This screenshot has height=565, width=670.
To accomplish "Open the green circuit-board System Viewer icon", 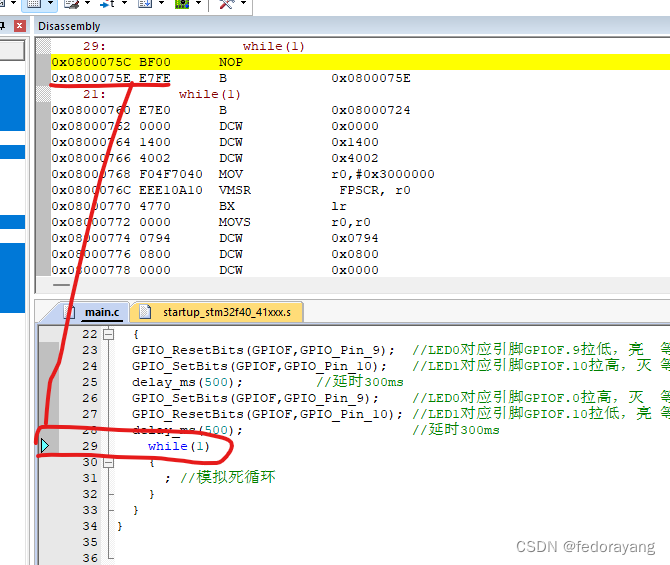I will pos(182,5).
